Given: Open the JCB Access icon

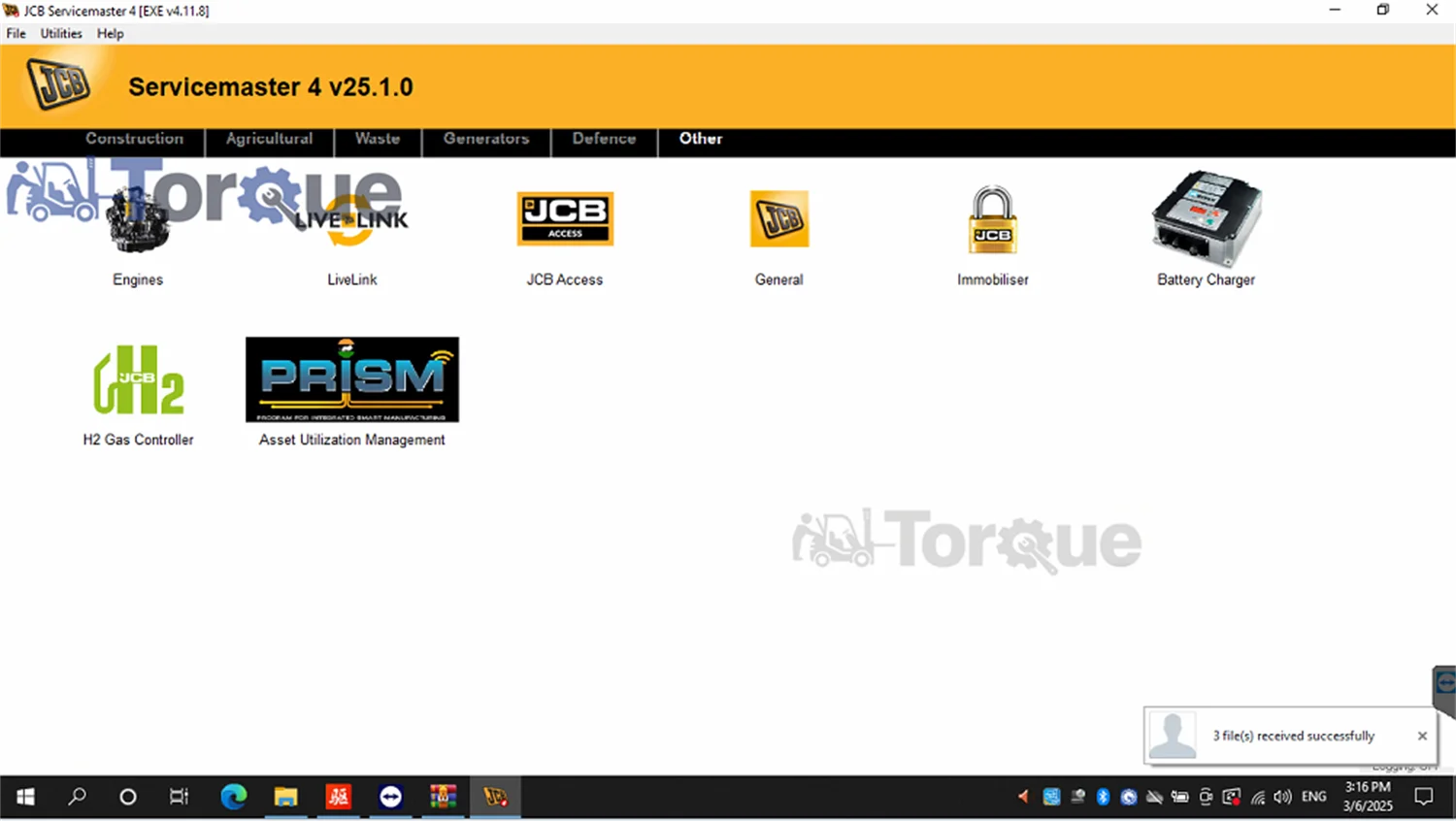Looking at the screenshot, I should [x=565, y=218].
